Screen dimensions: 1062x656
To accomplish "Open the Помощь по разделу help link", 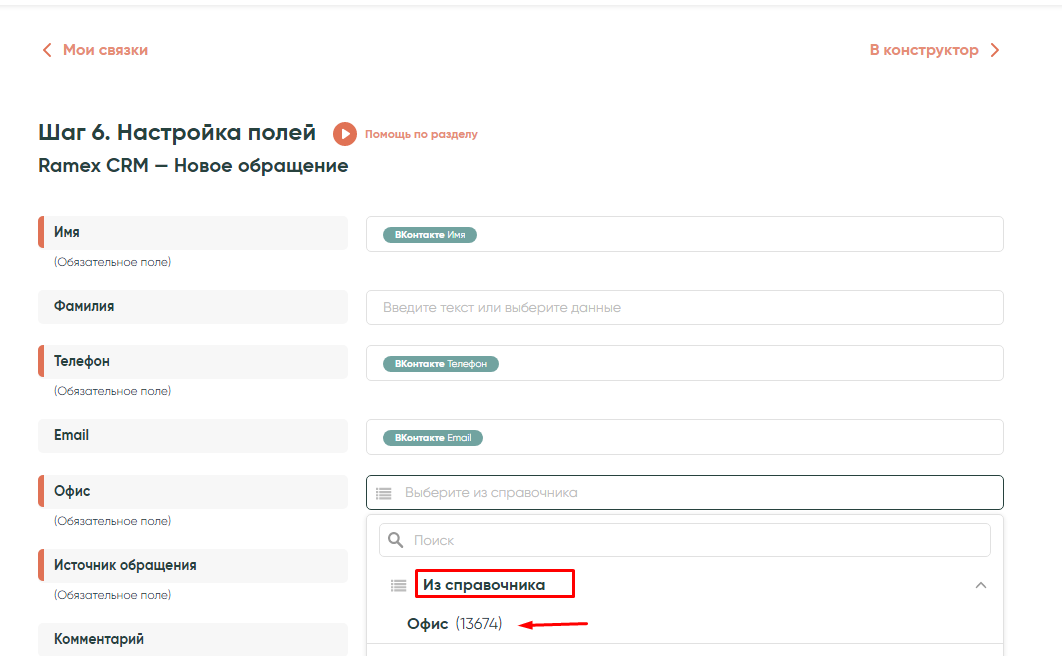I will [x=421, y=134].
